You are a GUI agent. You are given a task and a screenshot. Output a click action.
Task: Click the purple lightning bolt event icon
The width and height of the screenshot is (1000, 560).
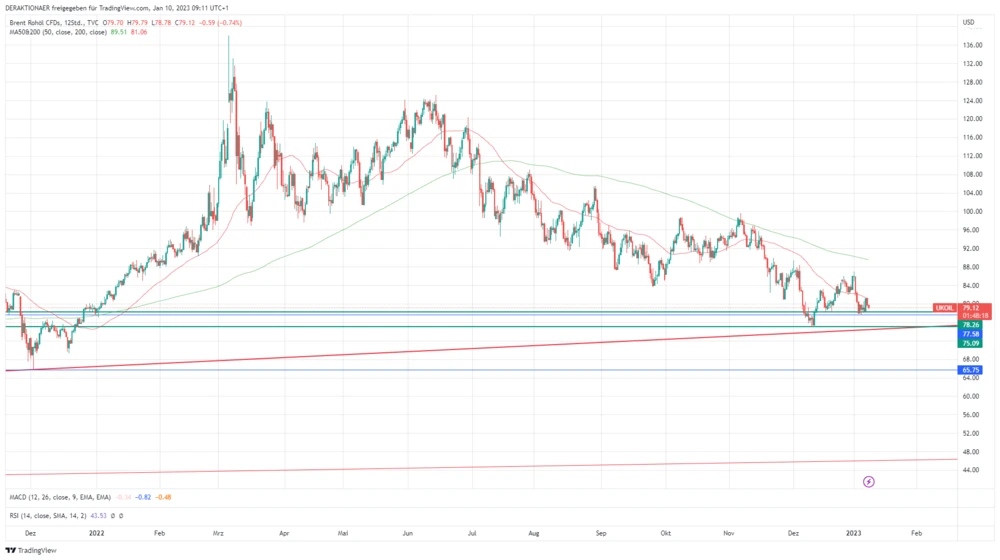coord(869,482)
